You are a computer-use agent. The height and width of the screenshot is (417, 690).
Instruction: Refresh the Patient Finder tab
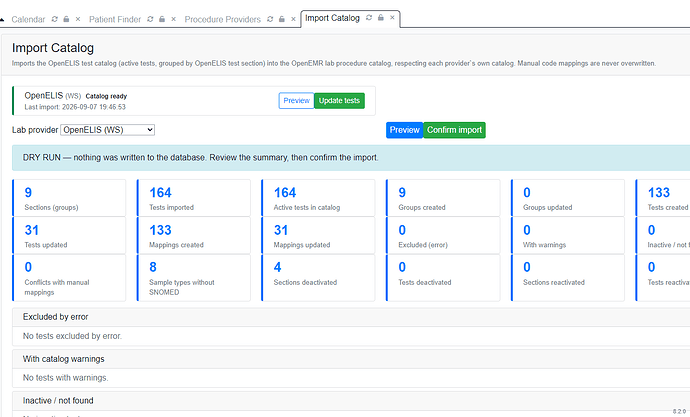(x=150, y=19)
